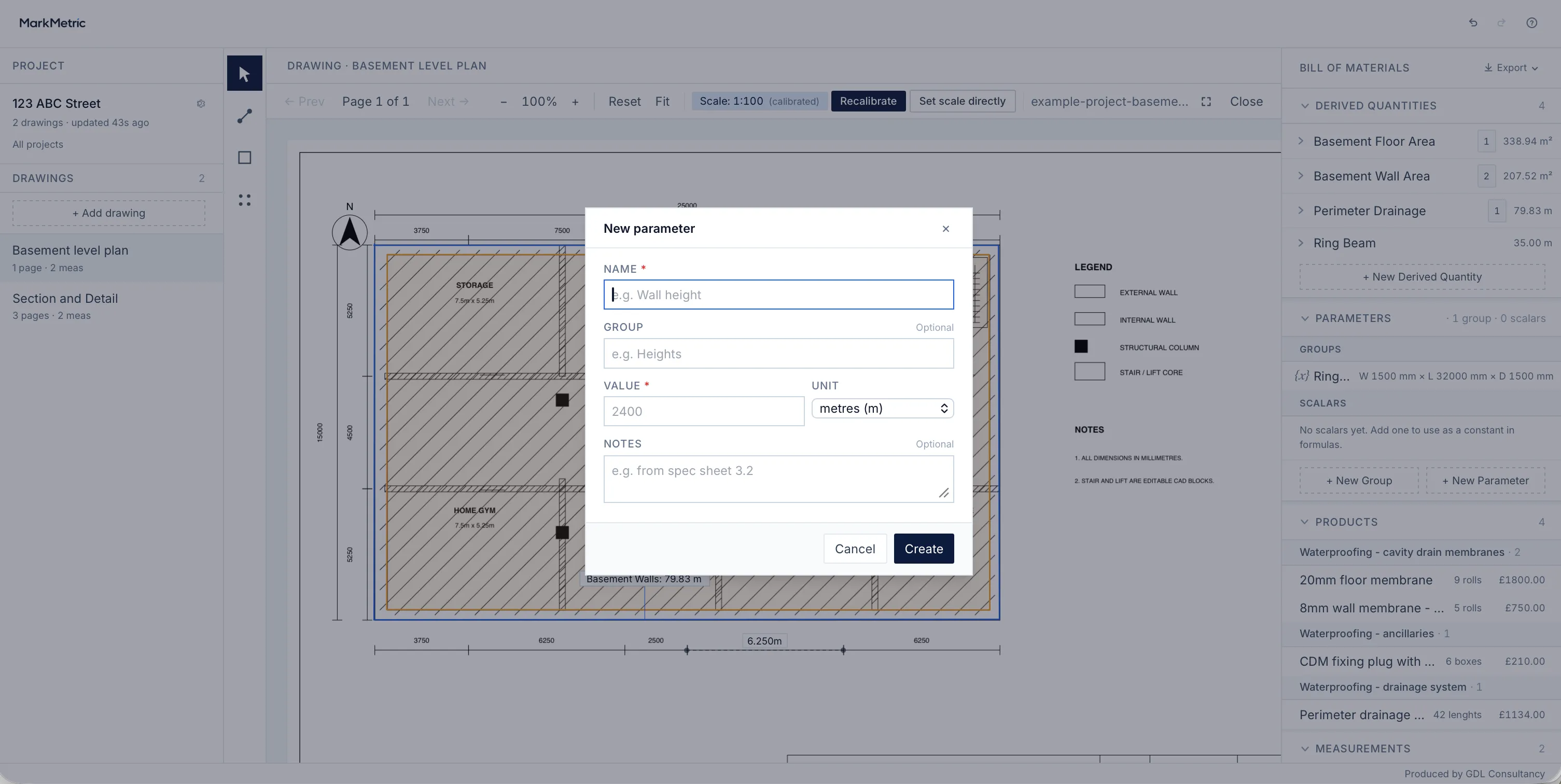Image resolution: width=1561 pixels, height=784 pixels.
Task: Collapse the Derived Quantities section
Action: click(x=1305, y=106)
